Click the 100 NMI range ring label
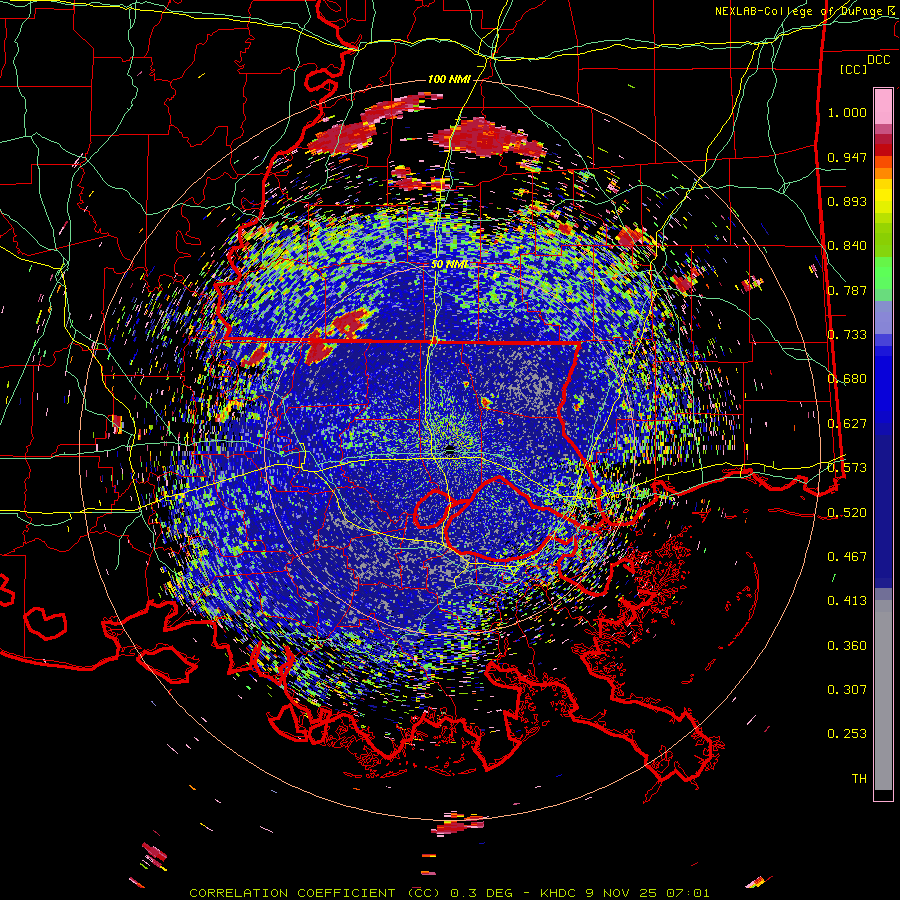The height and width of the screenshot is (900, 900). [x=449, y=79]
